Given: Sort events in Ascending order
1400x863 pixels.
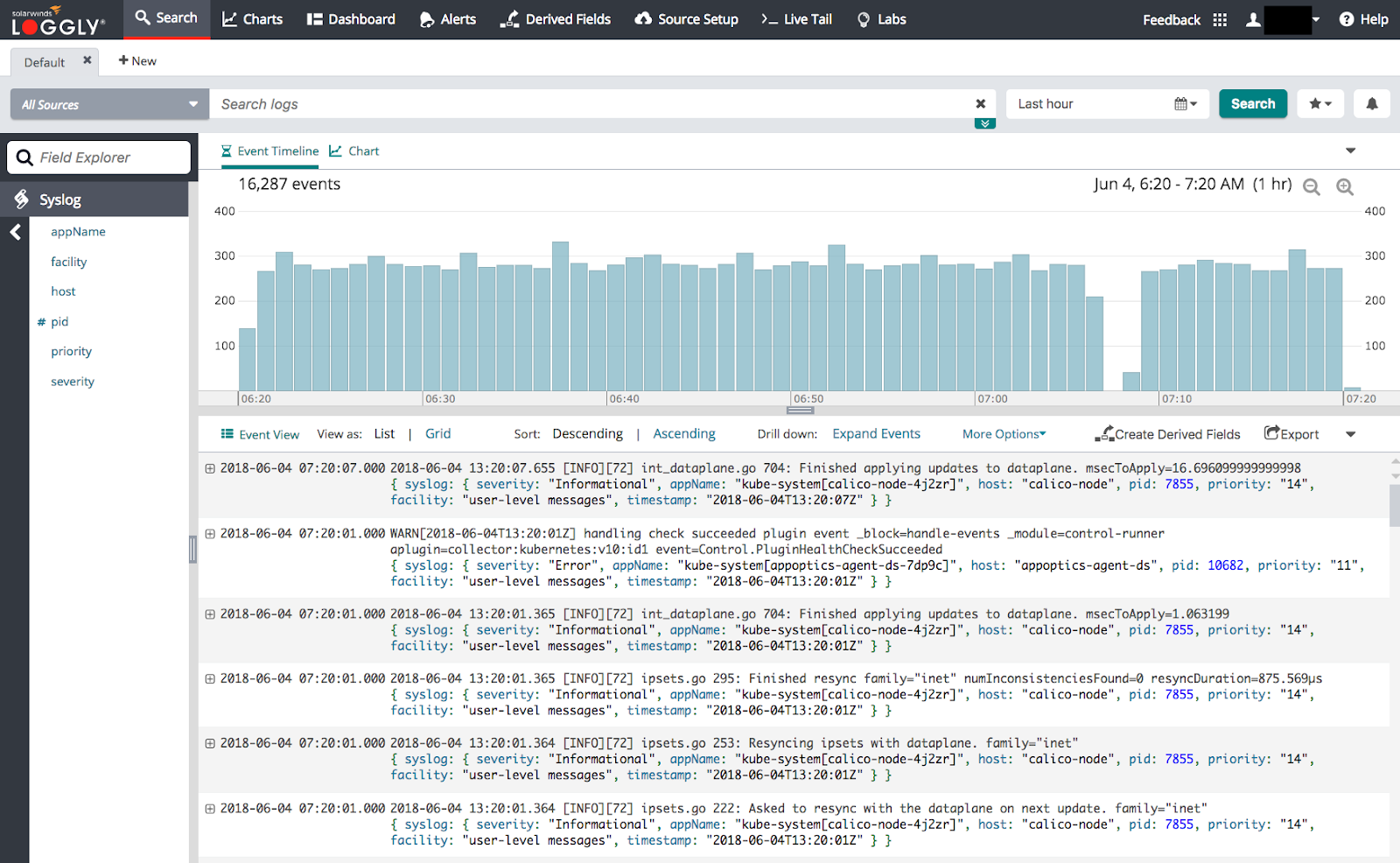Looking at the screenshot, I should tap(683, 434).
